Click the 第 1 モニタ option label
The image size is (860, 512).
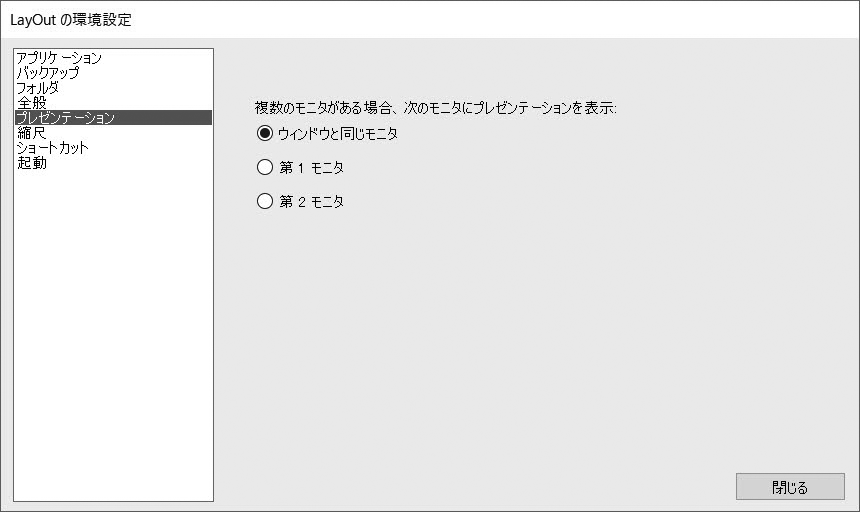point(311,167)
